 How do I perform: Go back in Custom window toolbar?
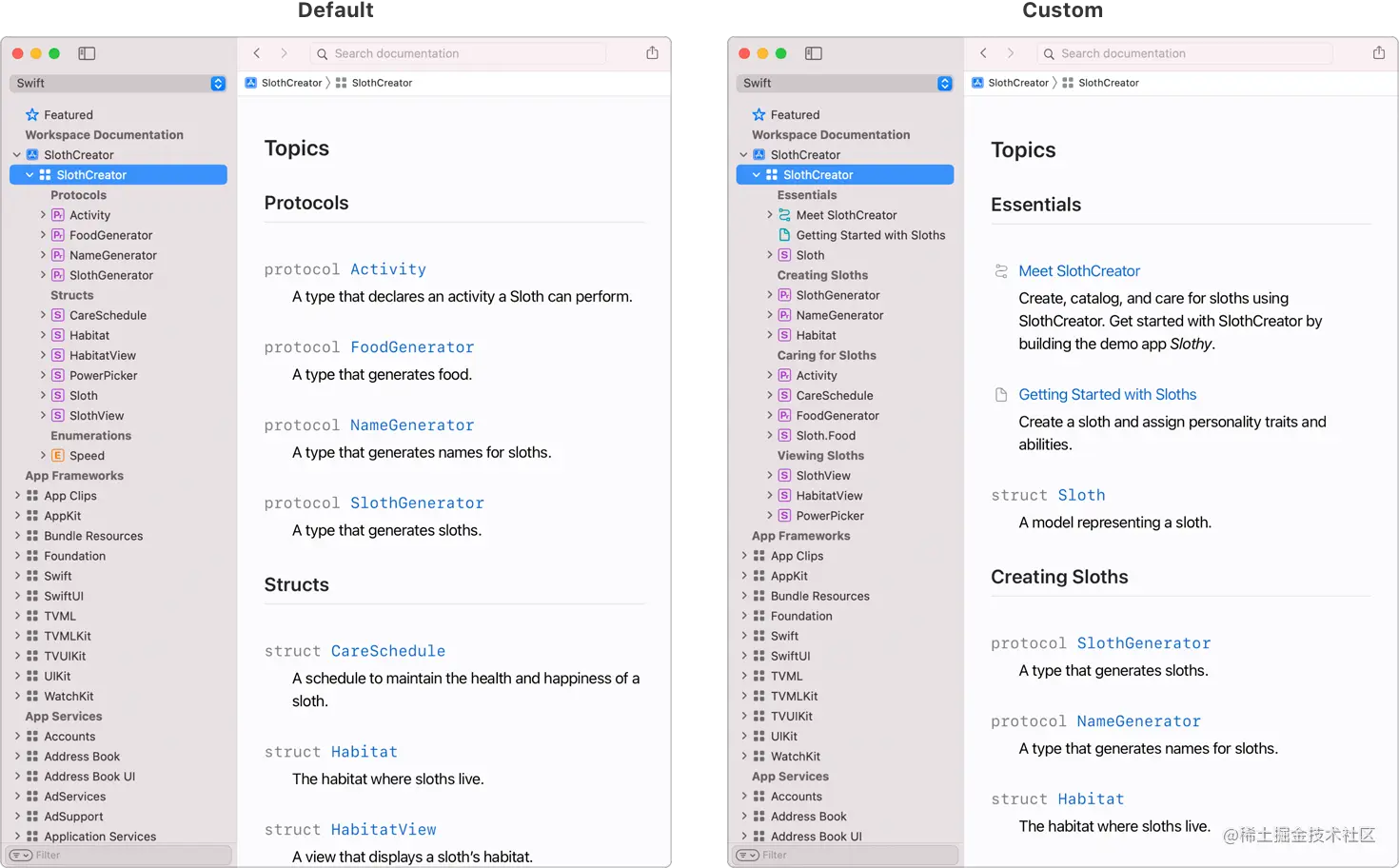point(984,53)
